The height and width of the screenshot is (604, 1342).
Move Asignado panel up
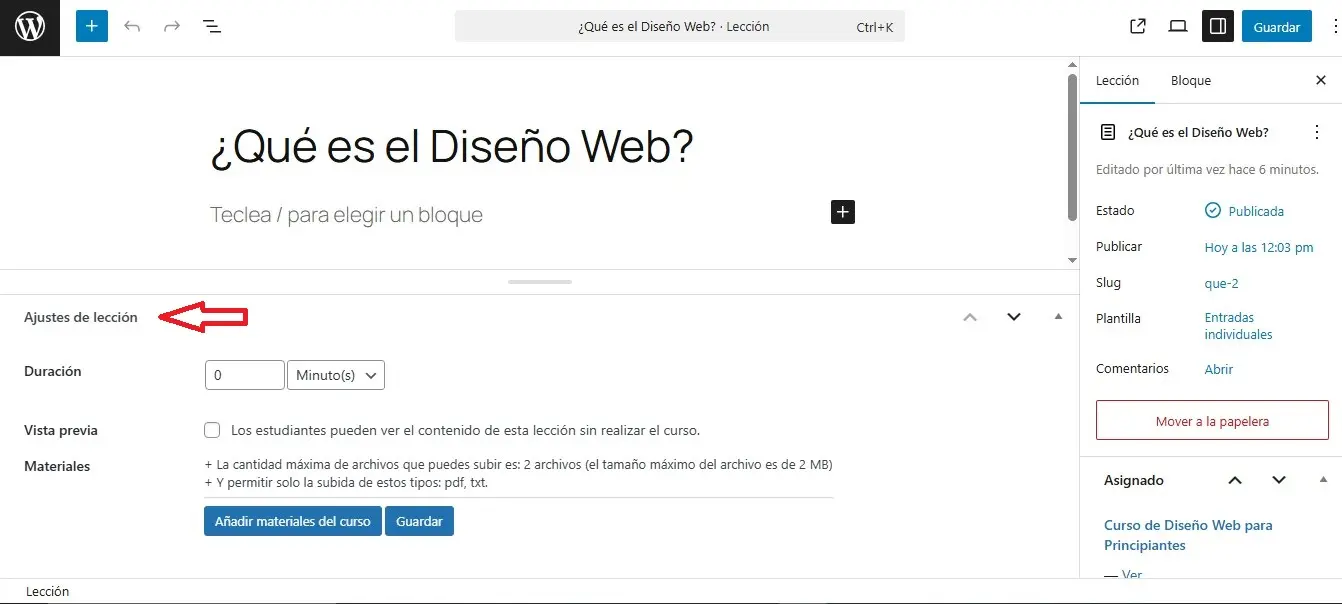pos(1235,481)
